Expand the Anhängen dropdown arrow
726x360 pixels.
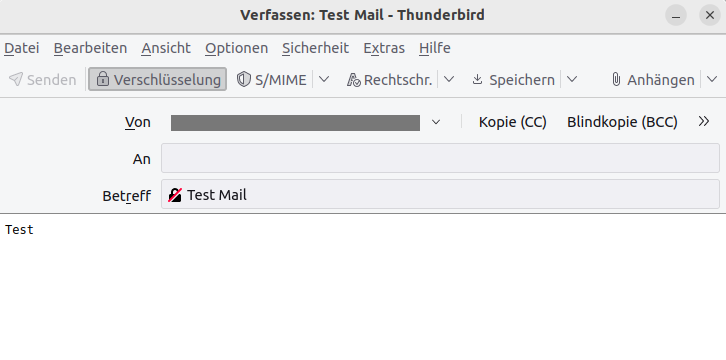tap(712, 80)
